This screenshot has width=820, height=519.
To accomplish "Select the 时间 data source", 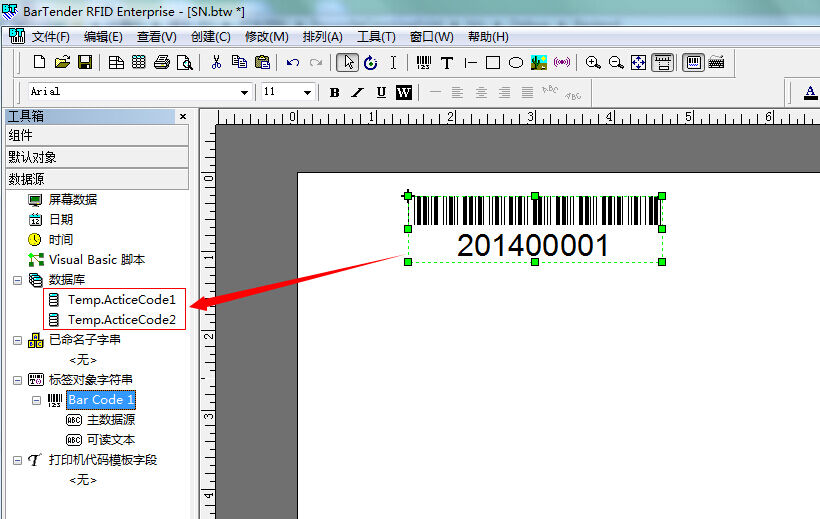I will [61, 240].
